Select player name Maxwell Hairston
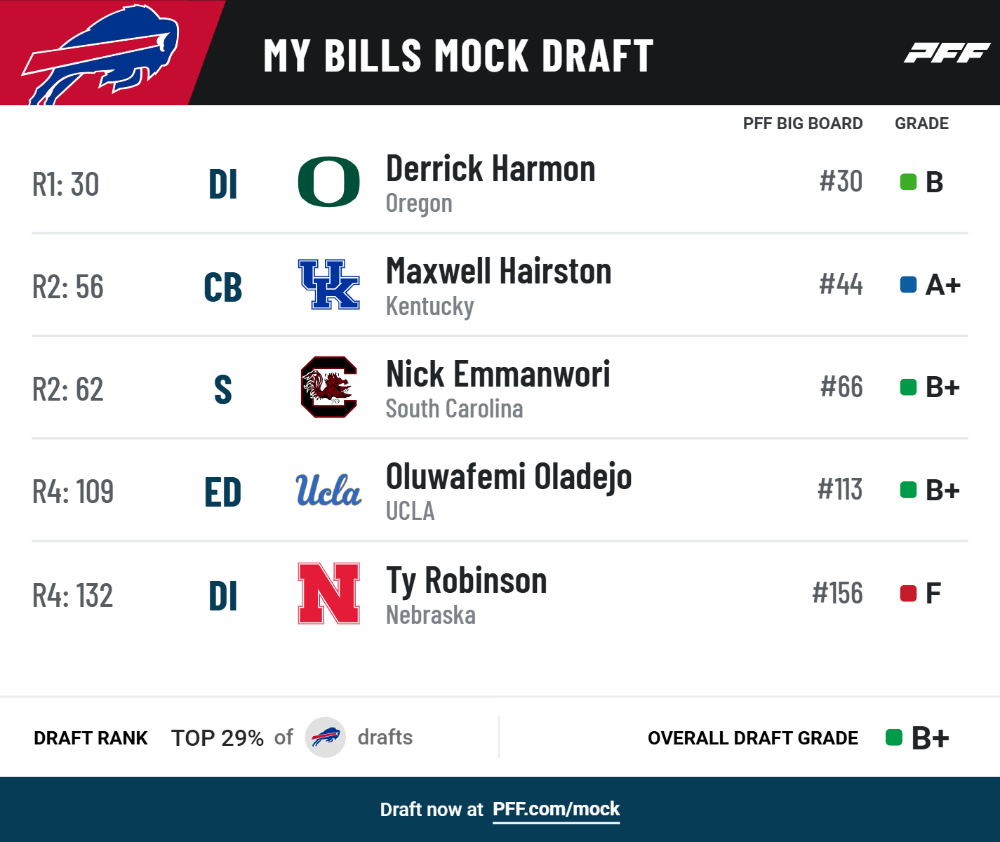This screenshot has height=842, width=1000. [x=499, y=271]
